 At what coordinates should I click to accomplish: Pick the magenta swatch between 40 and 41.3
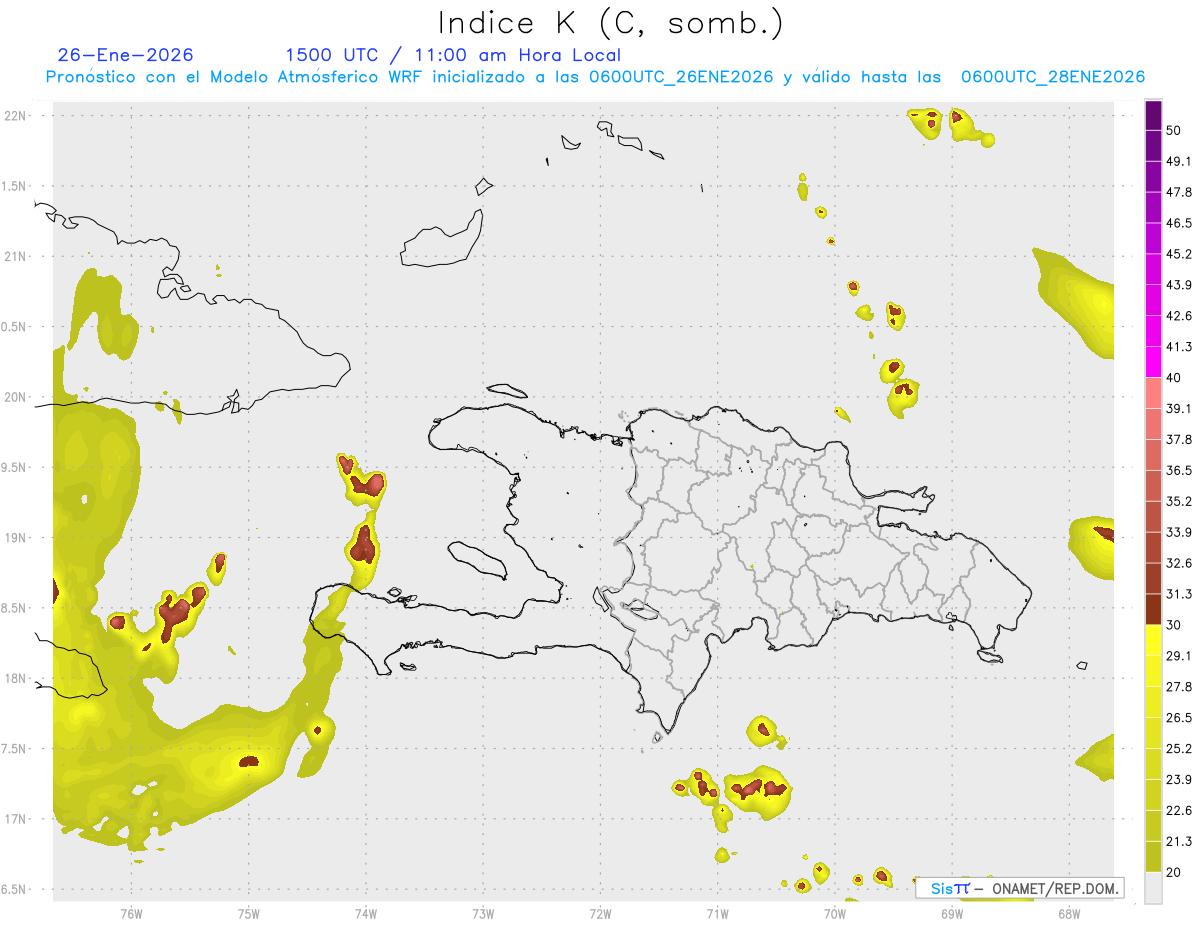(1154, 361)
